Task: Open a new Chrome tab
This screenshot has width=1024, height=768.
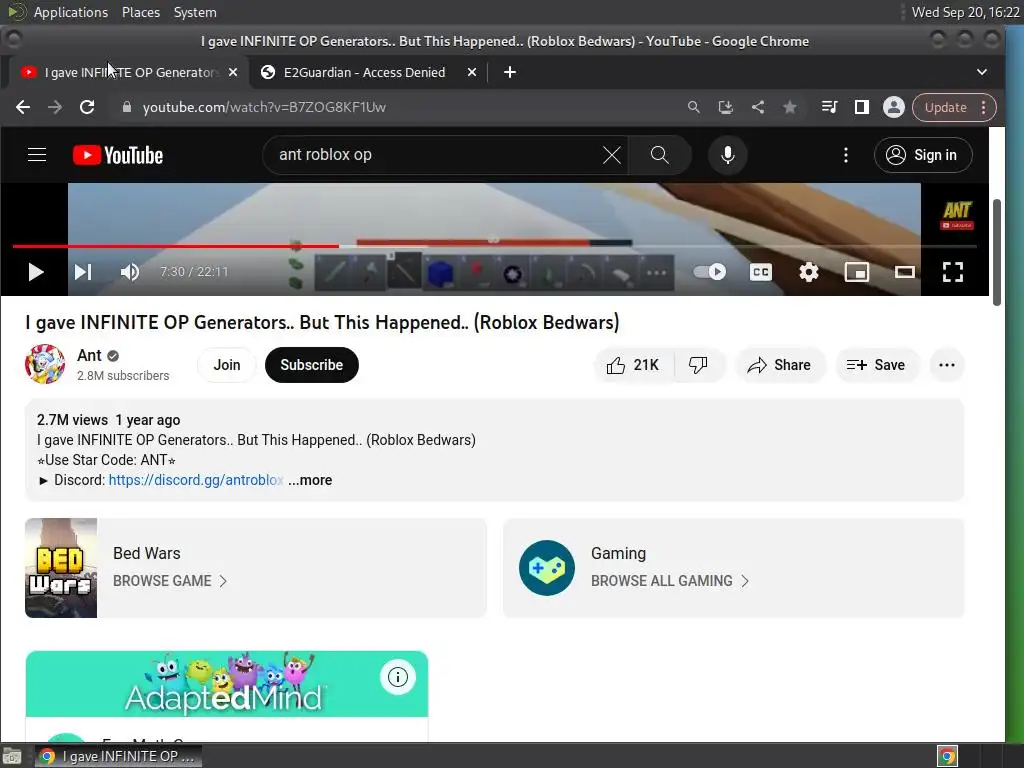Action: point(510,72)
